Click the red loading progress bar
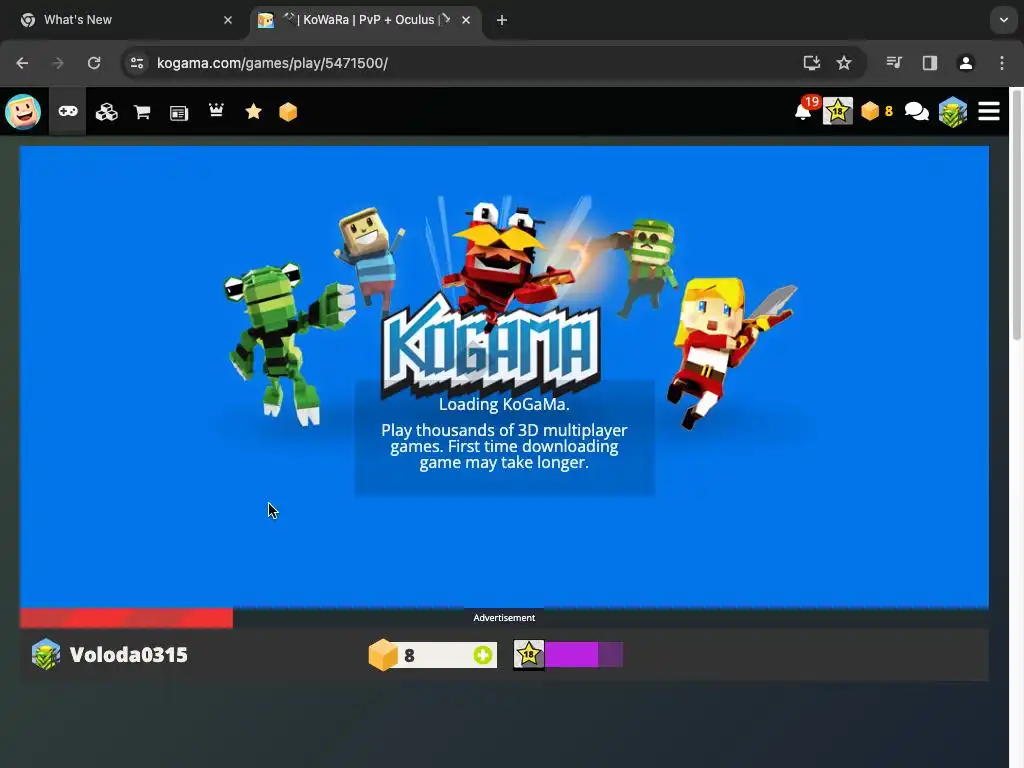Viewport: 1024px width, 768px height. pyautogui.click(x=126, y=618)
